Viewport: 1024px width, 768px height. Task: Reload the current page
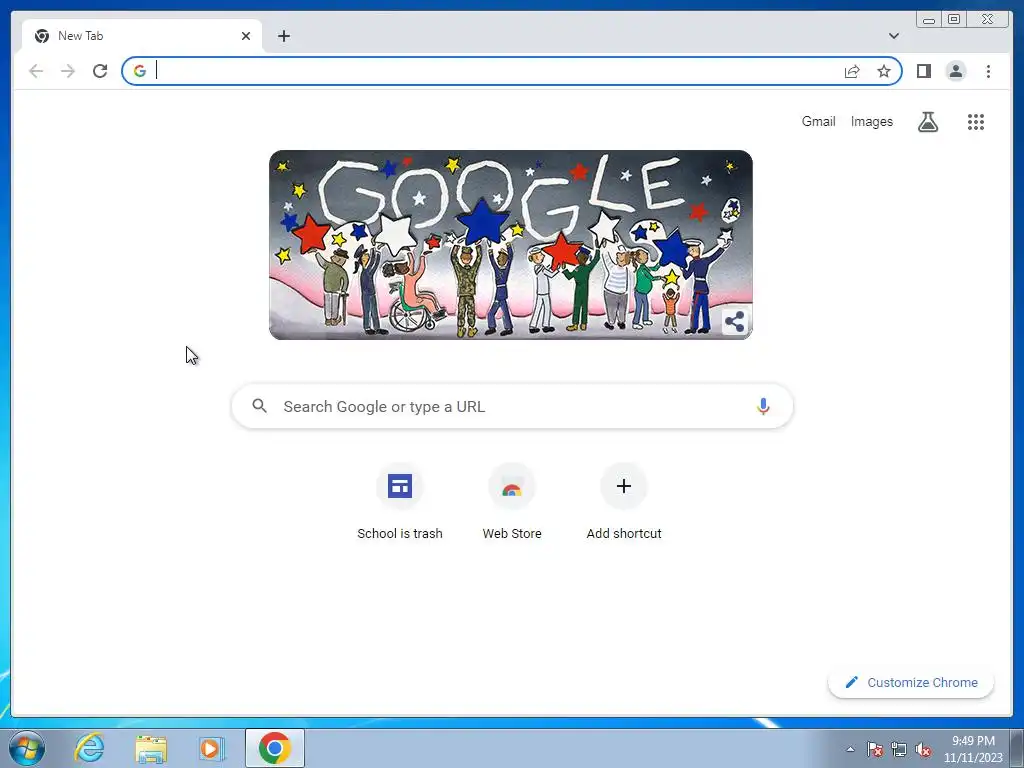[100, 71]
